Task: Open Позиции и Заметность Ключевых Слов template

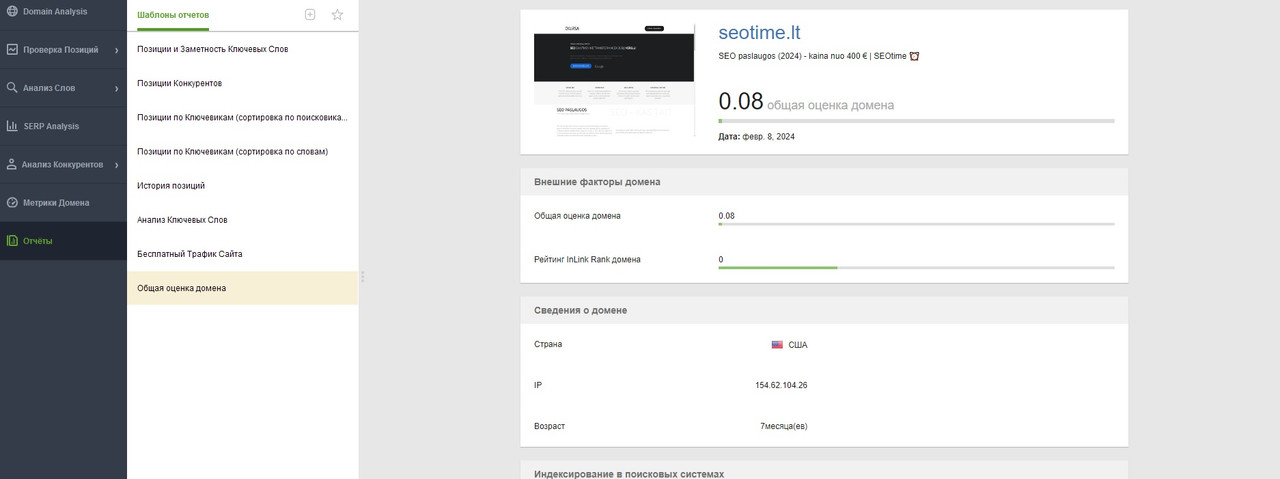Action: [x=242, y=49]
